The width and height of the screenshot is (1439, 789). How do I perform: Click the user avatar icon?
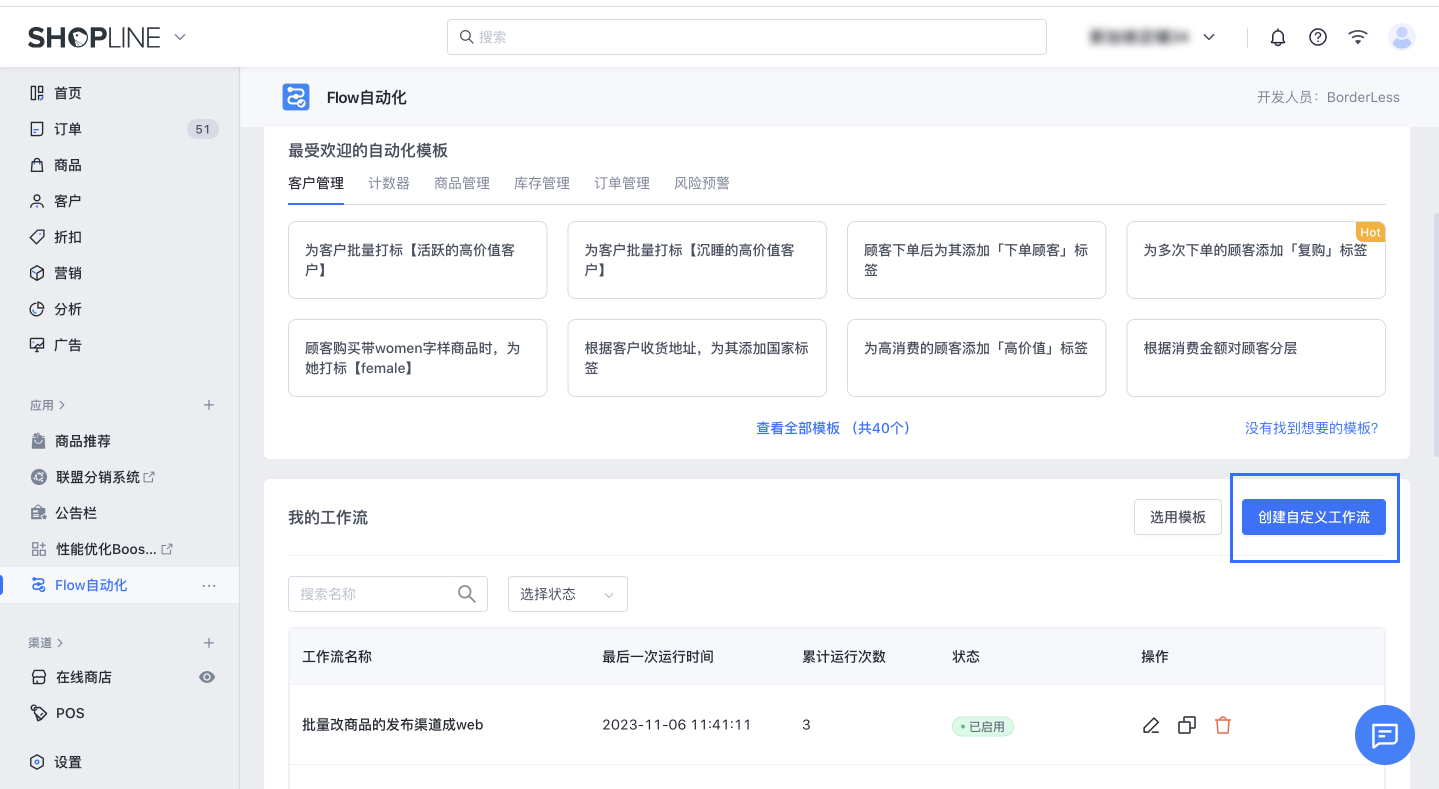pos(1402,38)
